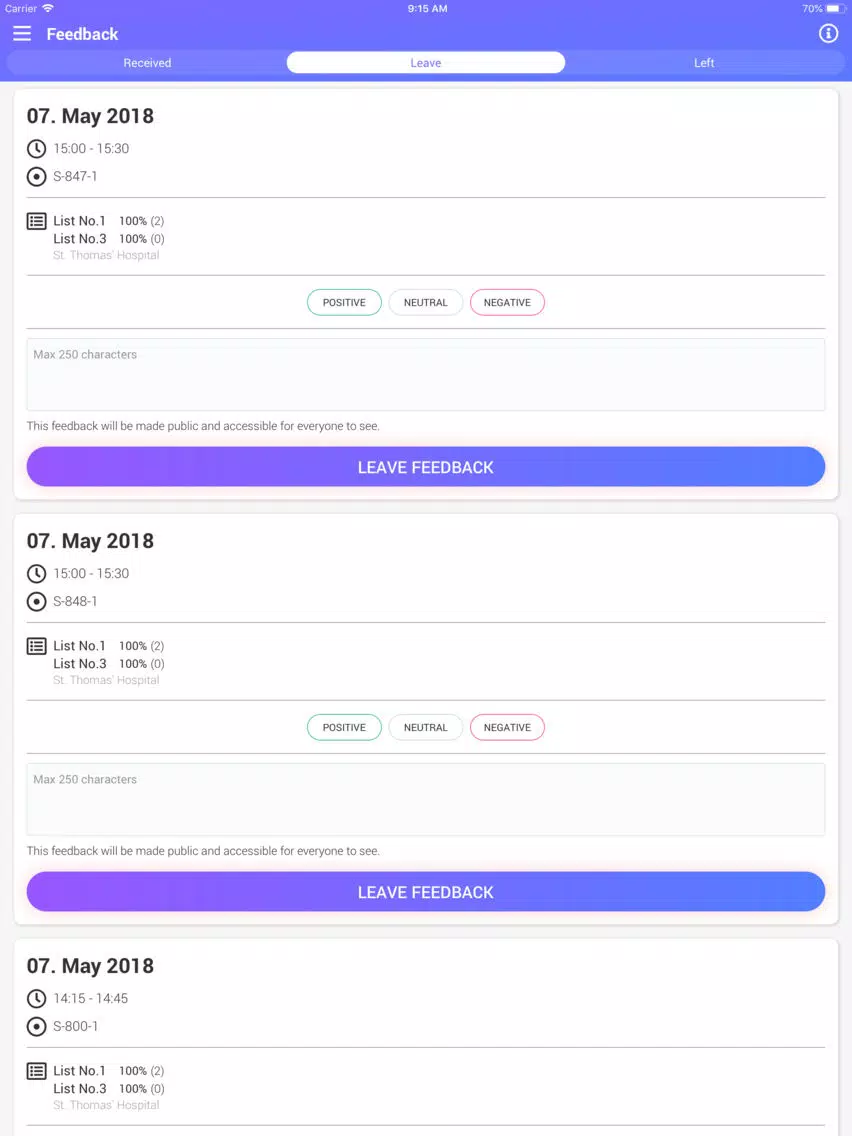
Task: Submit LEAVE FEEDBACK for S-848-1
Action: coord(426,892)
